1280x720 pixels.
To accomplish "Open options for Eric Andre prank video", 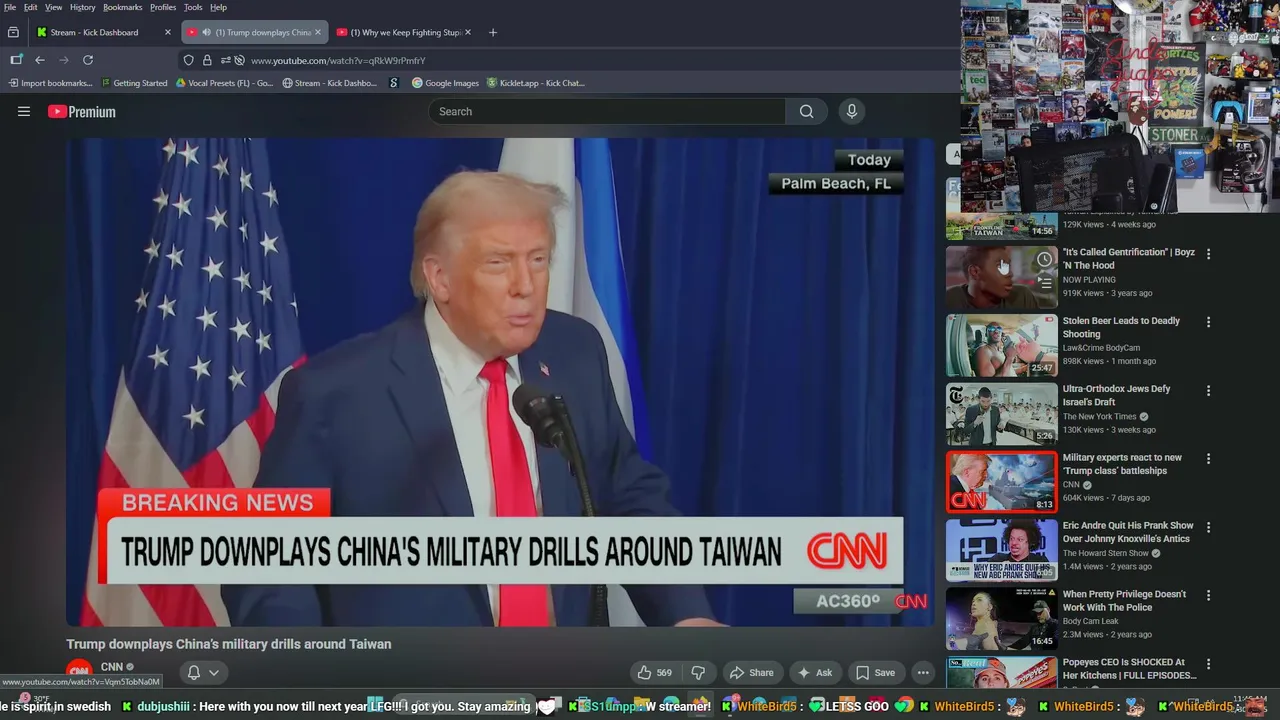I will pos(1208,527).
